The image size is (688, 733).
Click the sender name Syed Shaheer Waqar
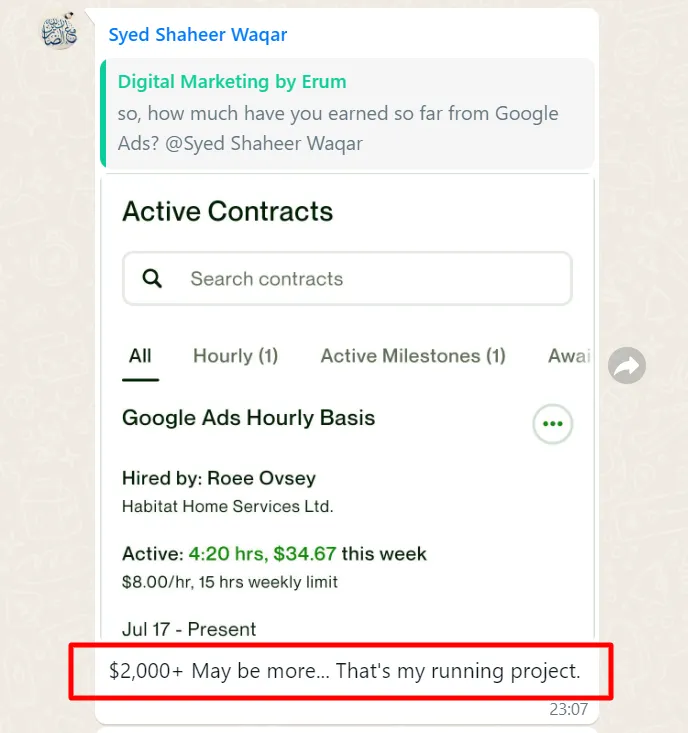(x=198, y=35)
